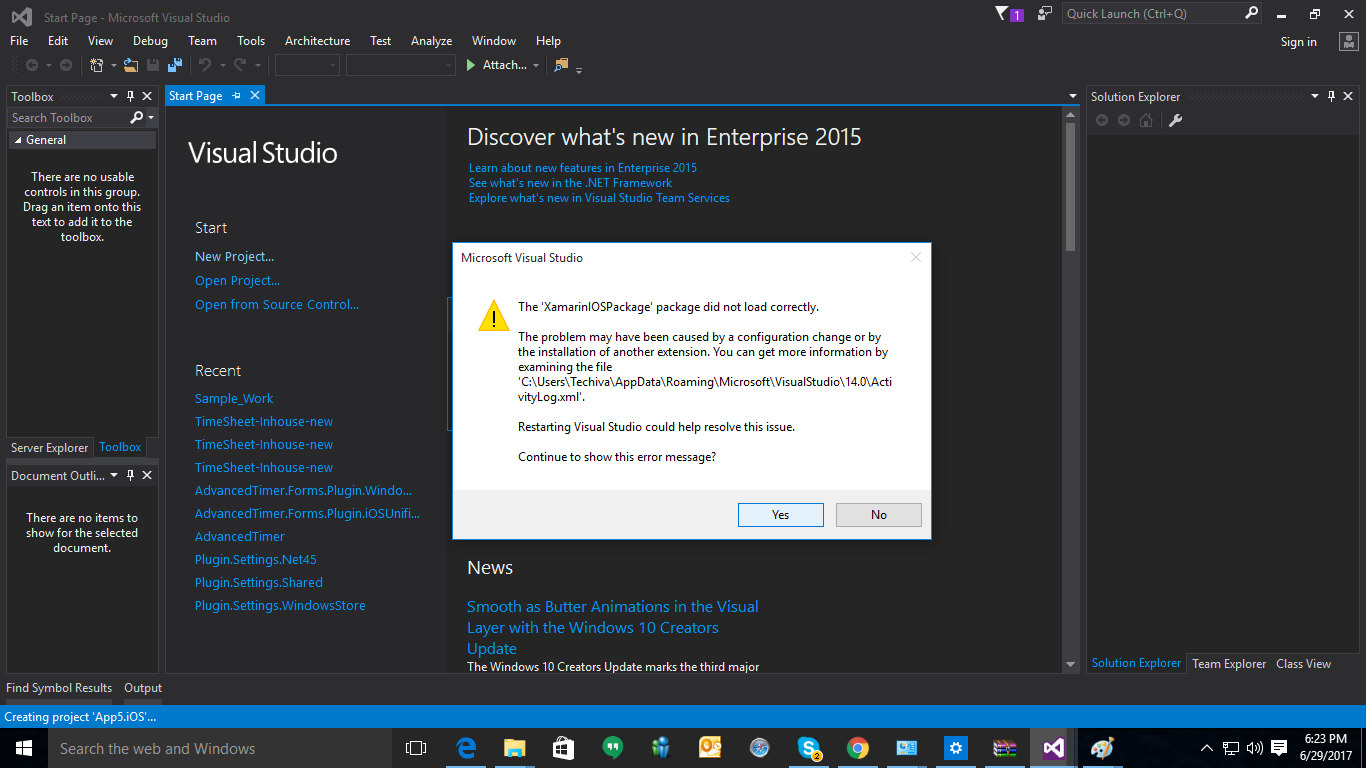
Task: Click the Save All toolbar icon
Action: click(175, 65)
